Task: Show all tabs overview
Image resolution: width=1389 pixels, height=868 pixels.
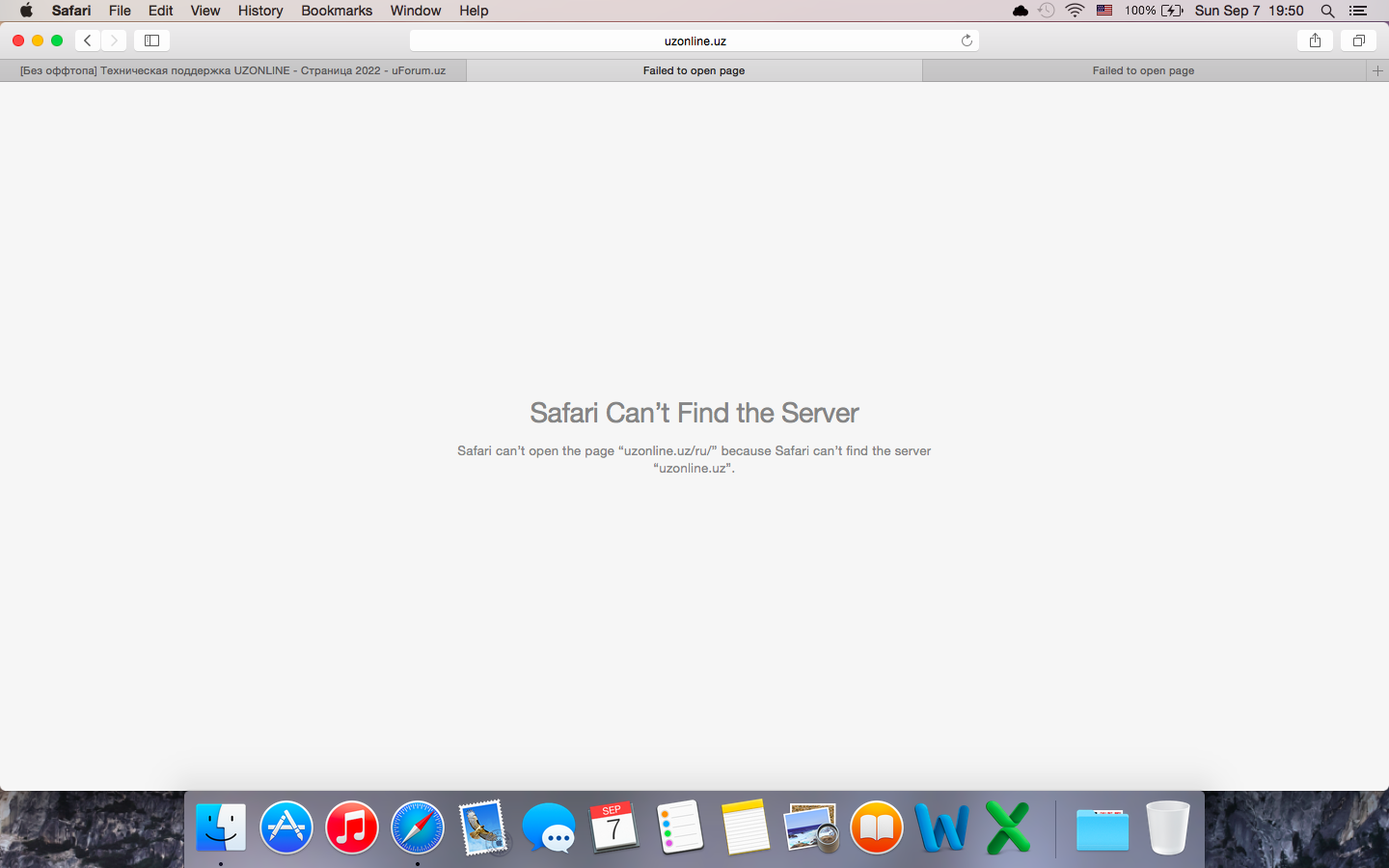Action: point(1358,41)
